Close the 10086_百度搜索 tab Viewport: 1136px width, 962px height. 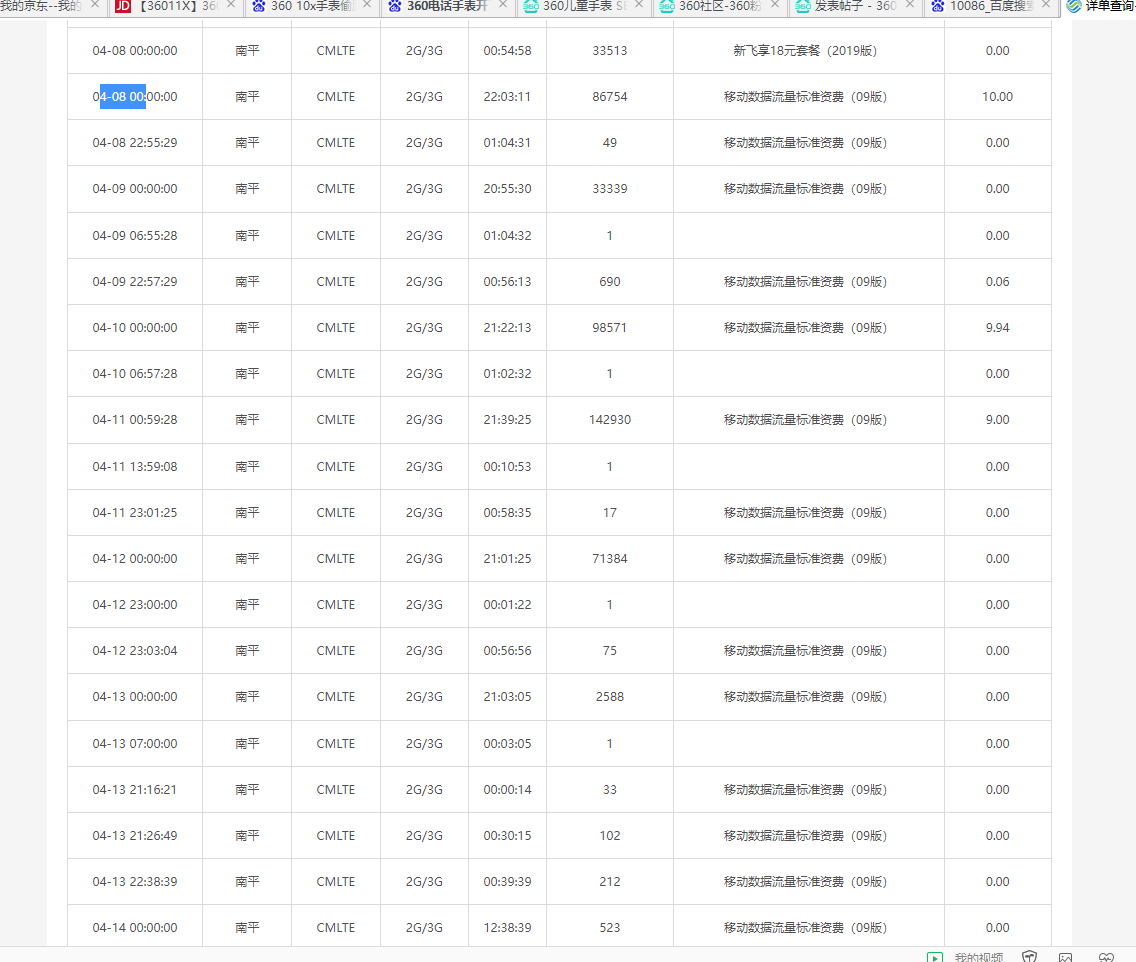pyautogui.click(x=1045, y=4)
